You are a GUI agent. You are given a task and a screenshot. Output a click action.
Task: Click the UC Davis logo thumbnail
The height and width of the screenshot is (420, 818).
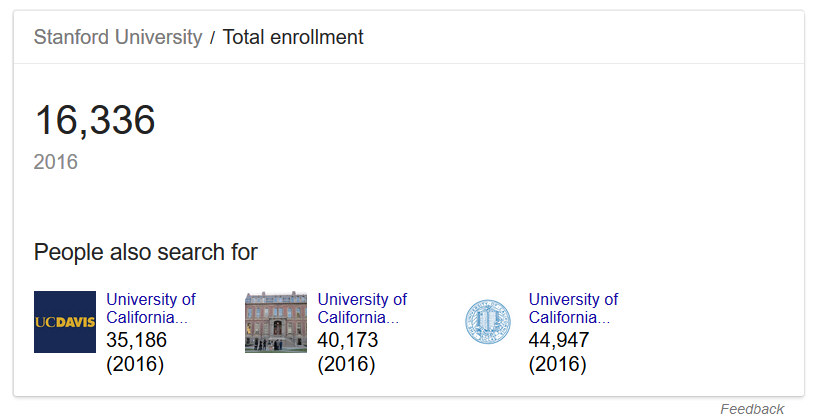[65, 322]
